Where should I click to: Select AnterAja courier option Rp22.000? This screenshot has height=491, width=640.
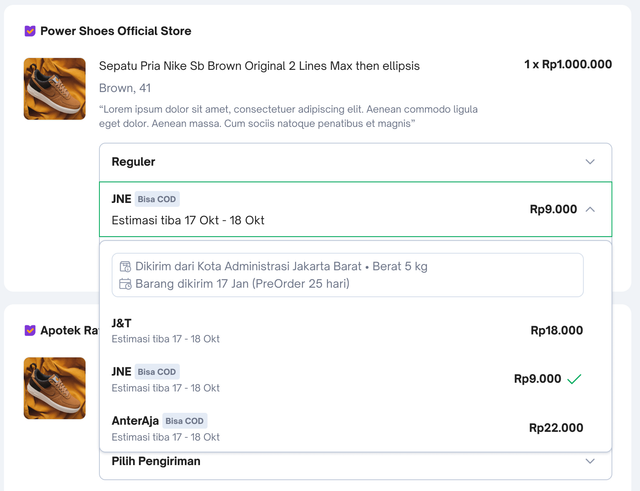point(347,429)
